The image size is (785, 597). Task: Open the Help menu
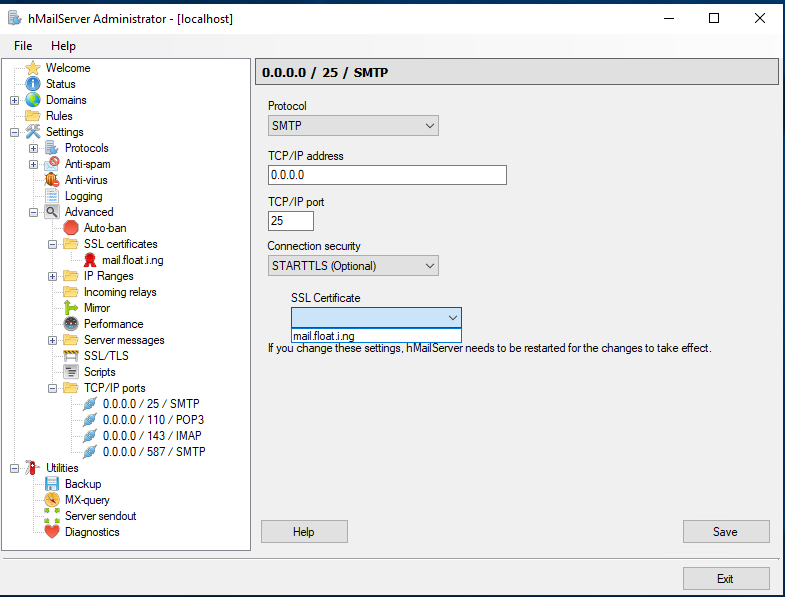click(63, 46)
